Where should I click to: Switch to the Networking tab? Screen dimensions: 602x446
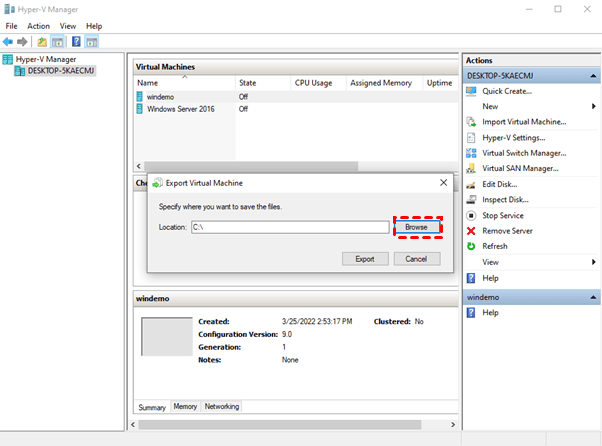222,406
